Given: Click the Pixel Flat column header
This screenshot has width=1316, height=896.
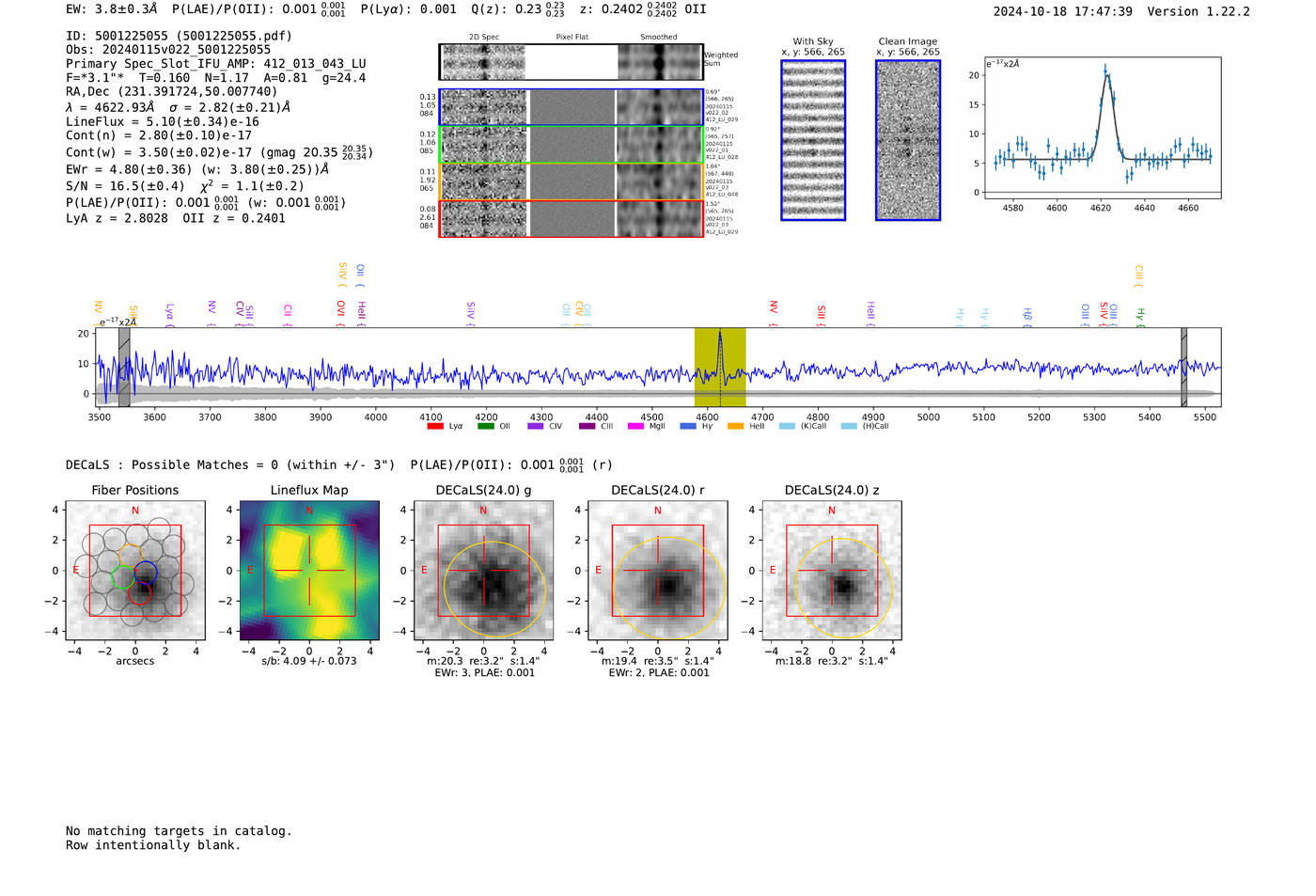Looking at the screenshot, I should pos(572,37).
